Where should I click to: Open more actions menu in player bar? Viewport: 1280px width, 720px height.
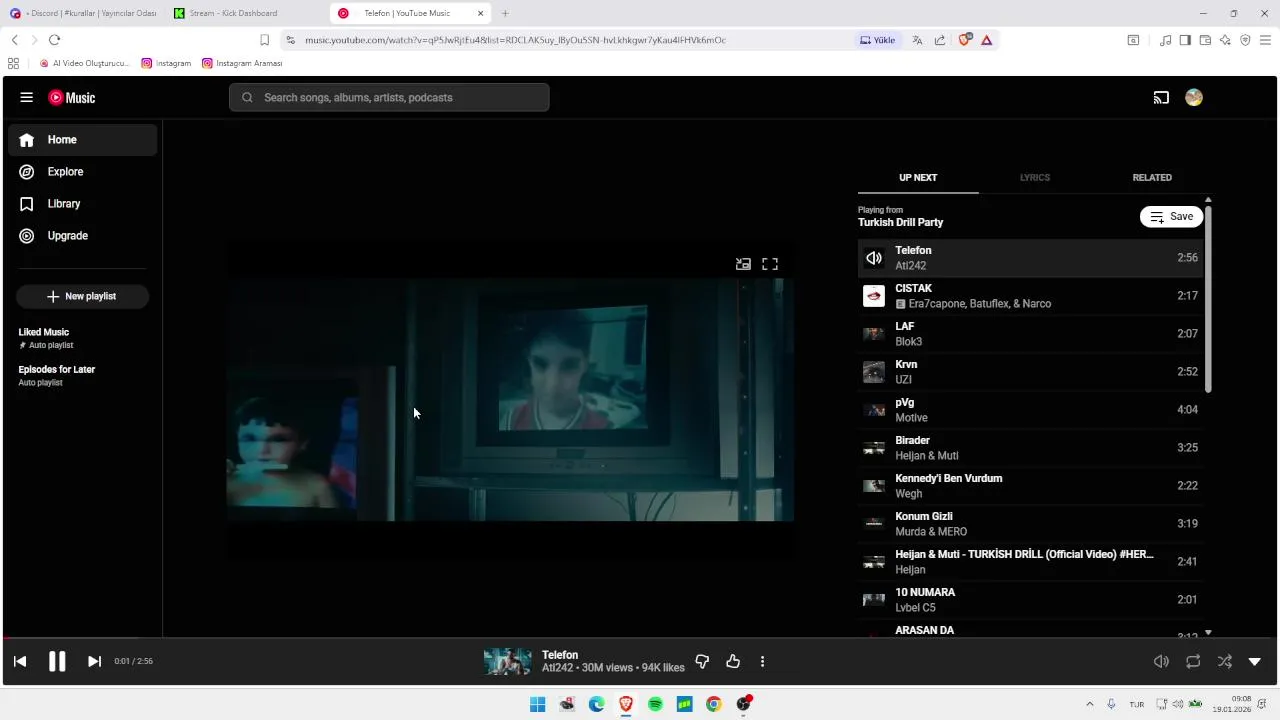[762, 661]
